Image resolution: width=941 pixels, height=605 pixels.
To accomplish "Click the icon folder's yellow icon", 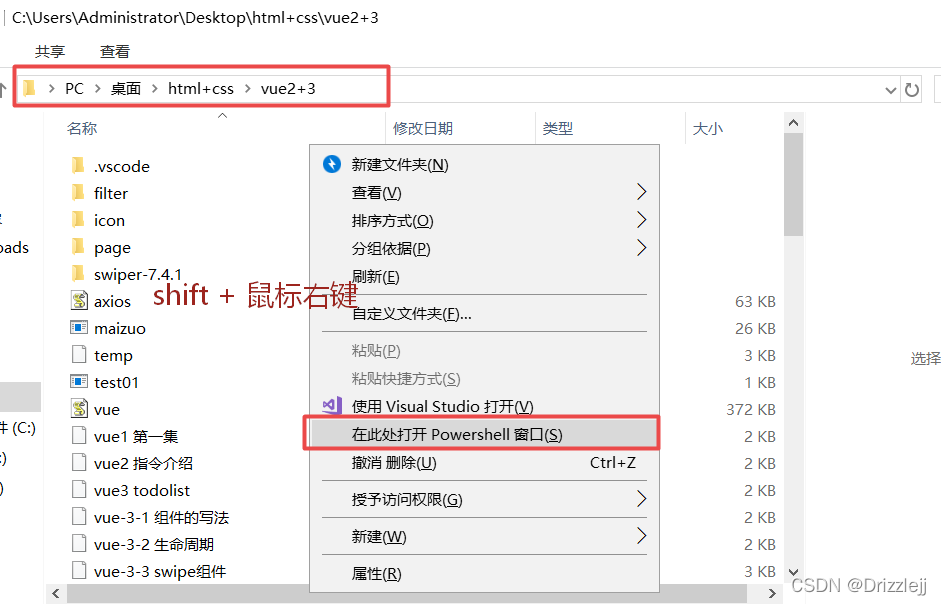I will coord(78,219).
